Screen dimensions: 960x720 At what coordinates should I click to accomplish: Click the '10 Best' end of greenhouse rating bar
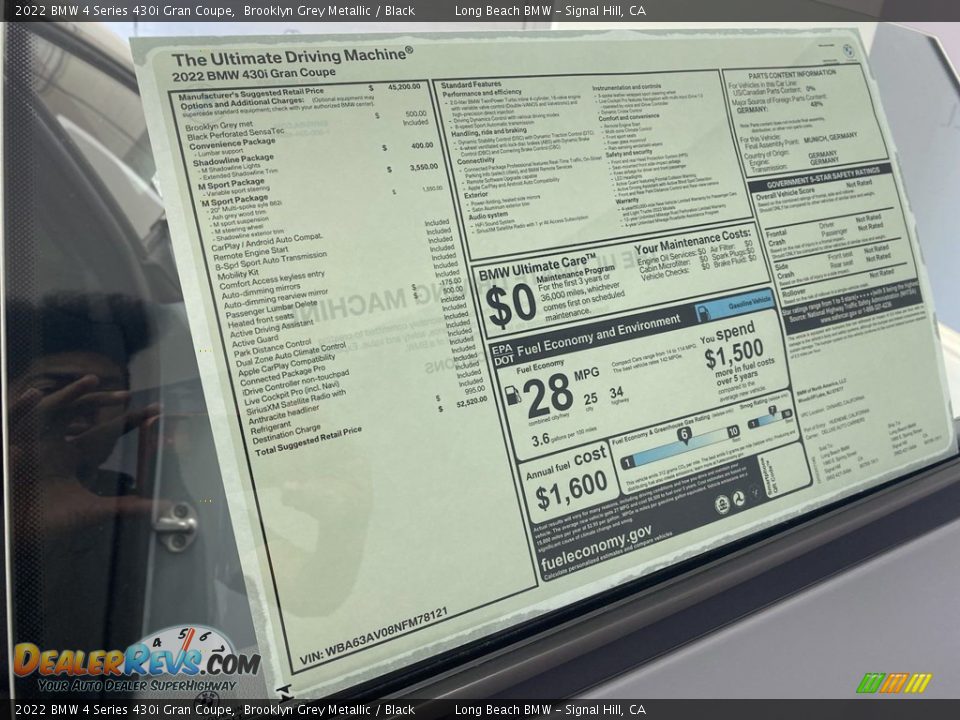733,432
